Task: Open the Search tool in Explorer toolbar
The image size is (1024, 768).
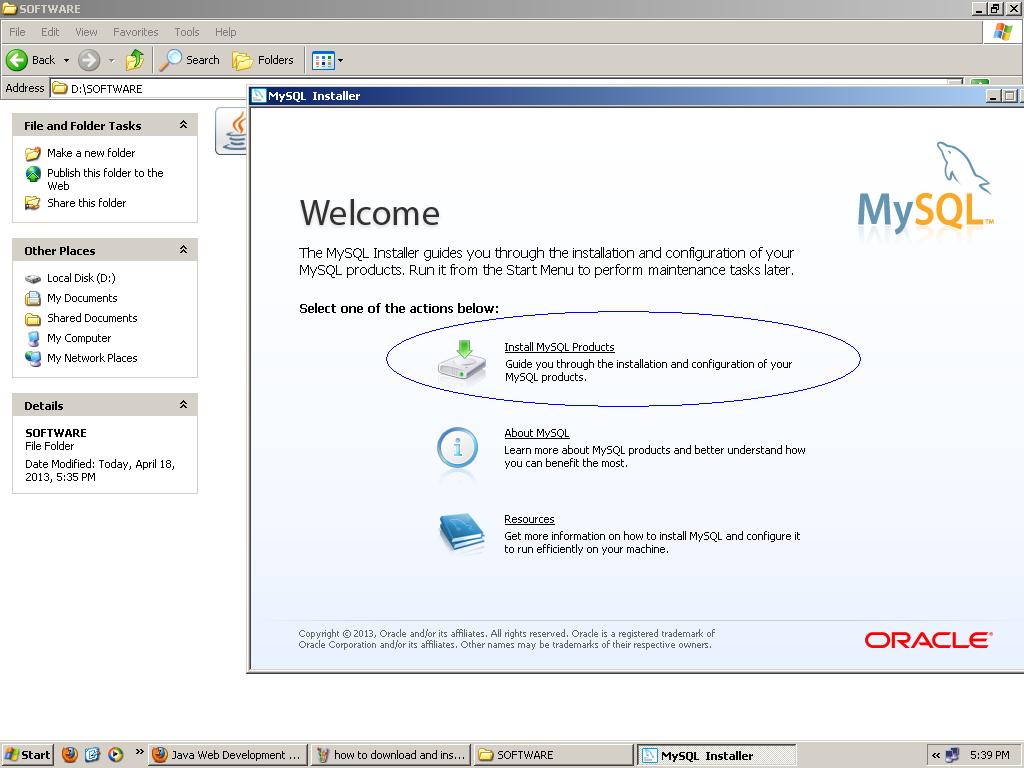Action: coord(189,60)
